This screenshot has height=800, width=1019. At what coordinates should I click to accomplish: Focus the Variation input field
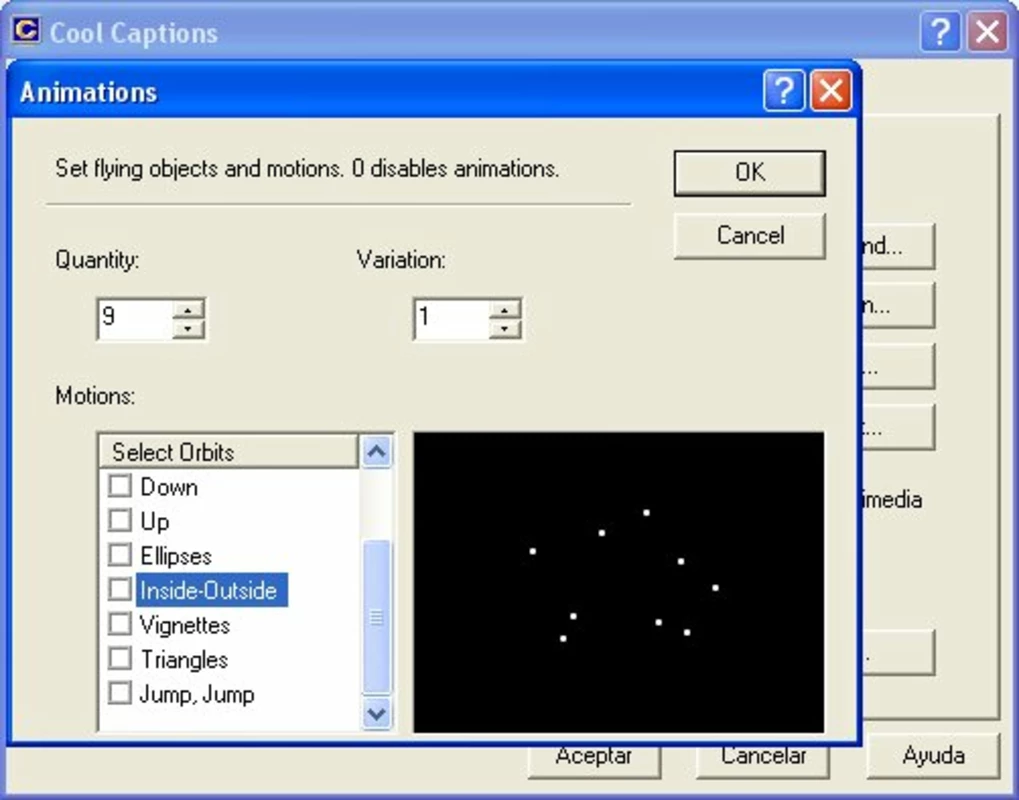(452, 318)
